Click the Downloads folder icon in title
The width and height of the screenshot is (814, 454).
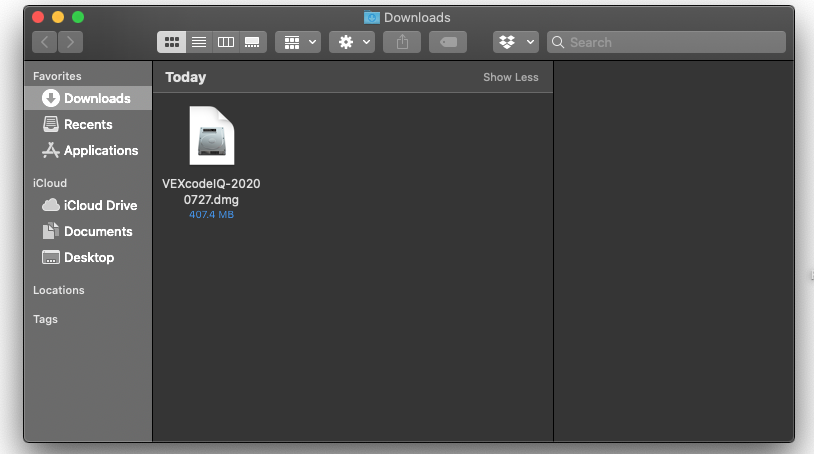[372, 18]
